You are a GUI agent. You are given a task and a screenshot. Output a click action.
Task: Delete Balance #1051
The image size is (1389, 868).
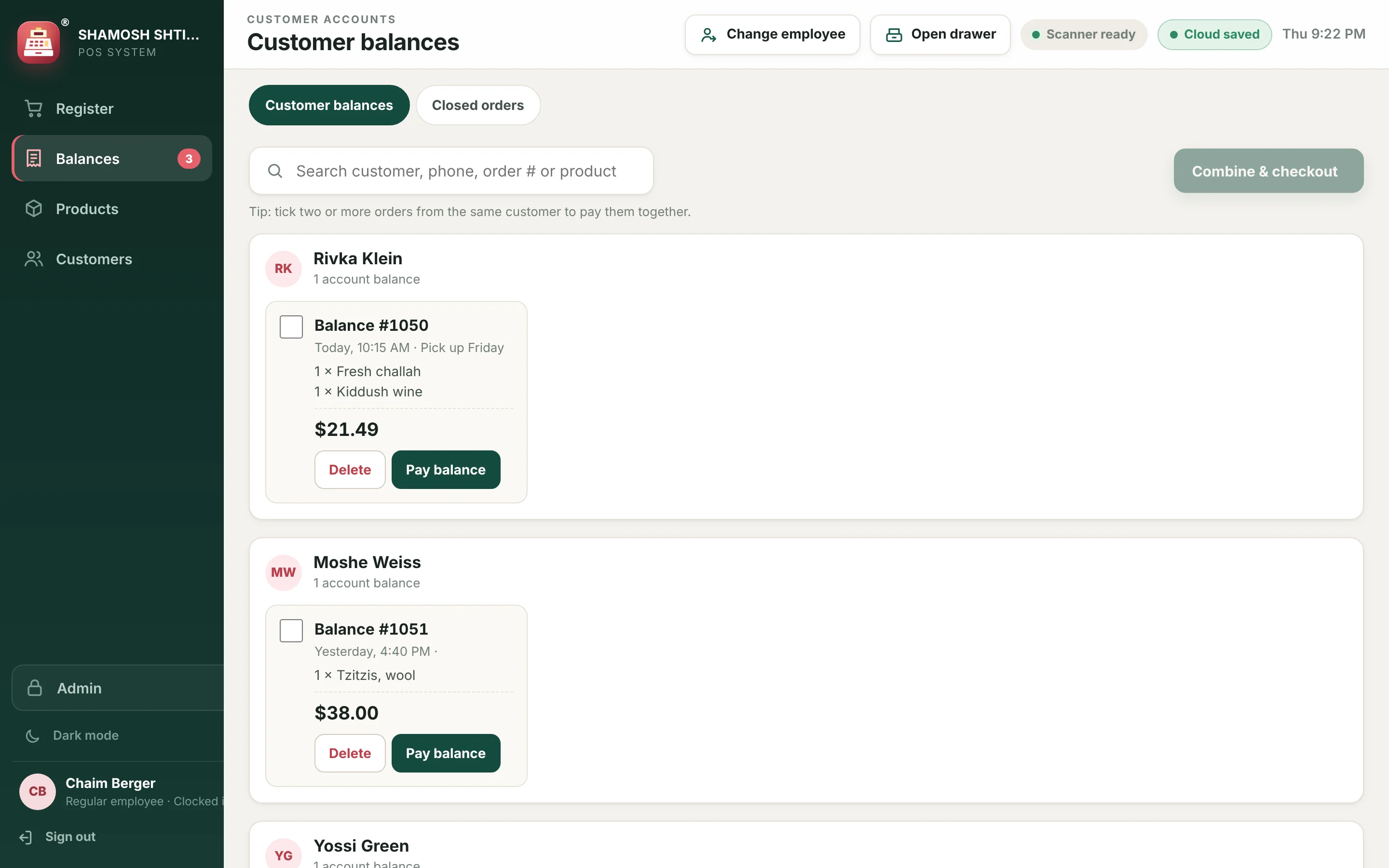point(350,753)
